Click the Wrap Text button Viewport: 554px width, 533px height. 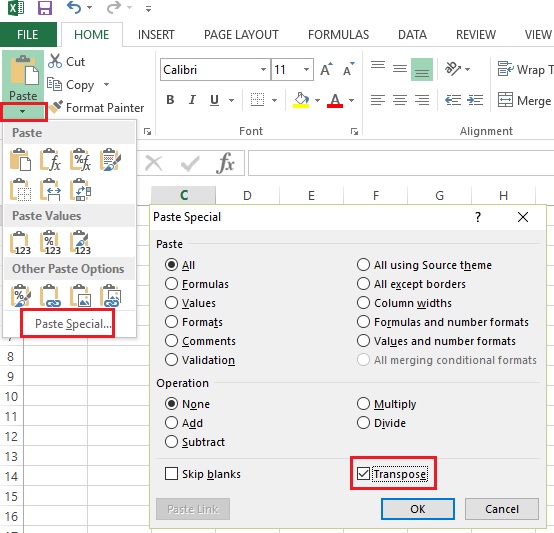525,69
